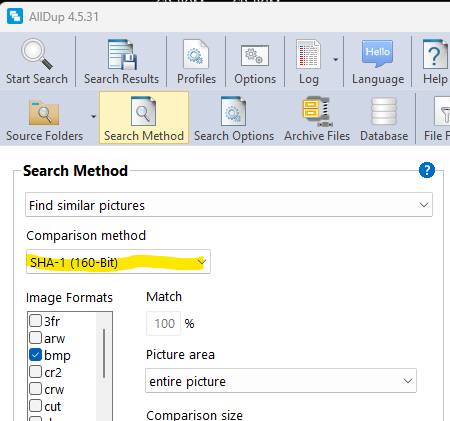The width and height of the screenshot is (450, 421).
Task: Click the Search Method heading text
Action: tap(75, 171)
